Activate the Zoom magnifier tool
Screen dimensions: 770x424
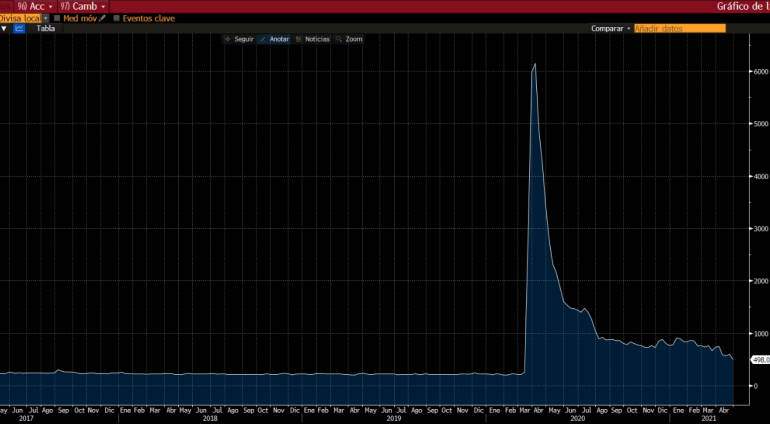(x=349, y=39)
